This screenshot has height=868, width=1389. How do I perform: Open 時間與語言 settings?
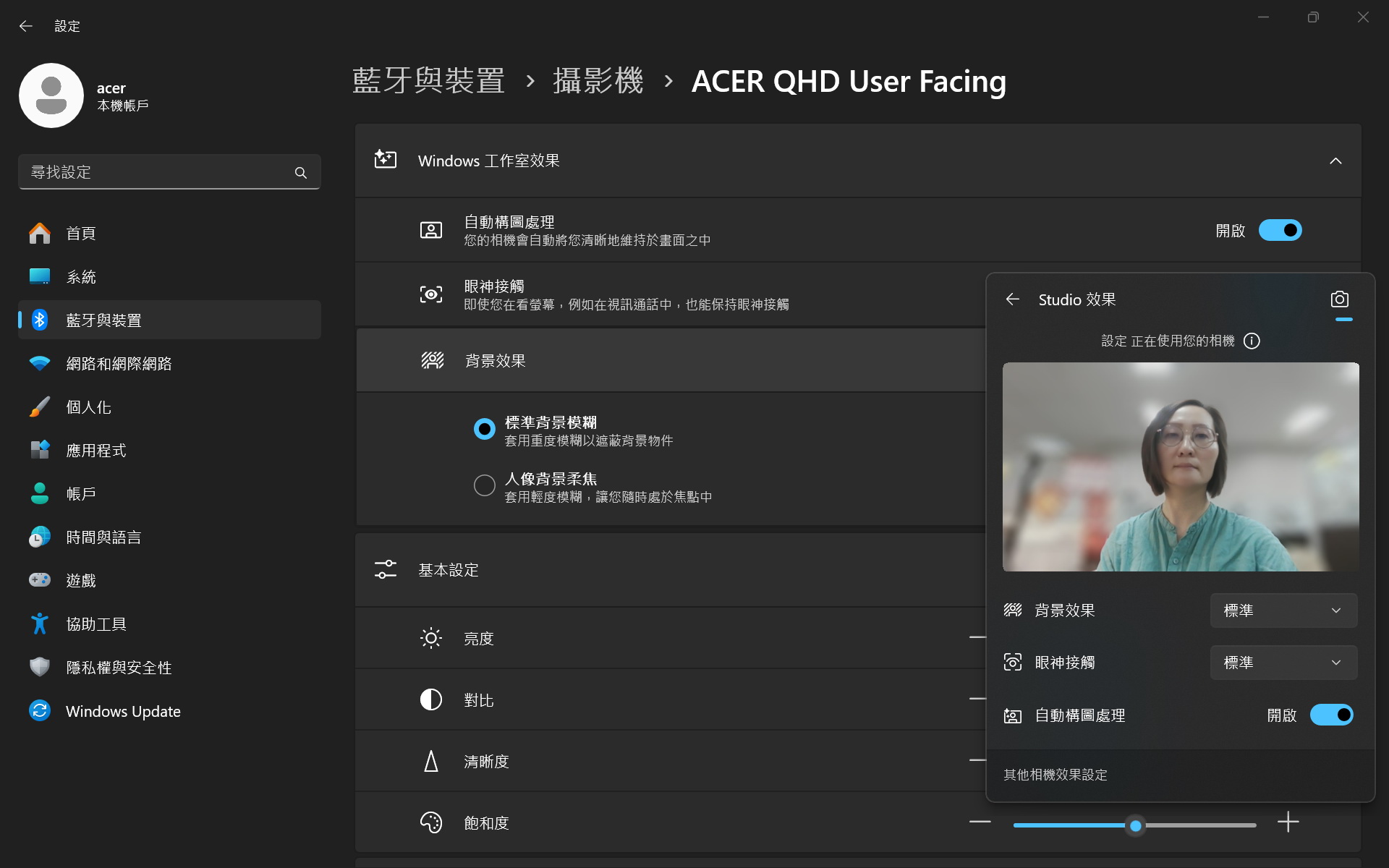pyautogui.click(x=169, y=537)
